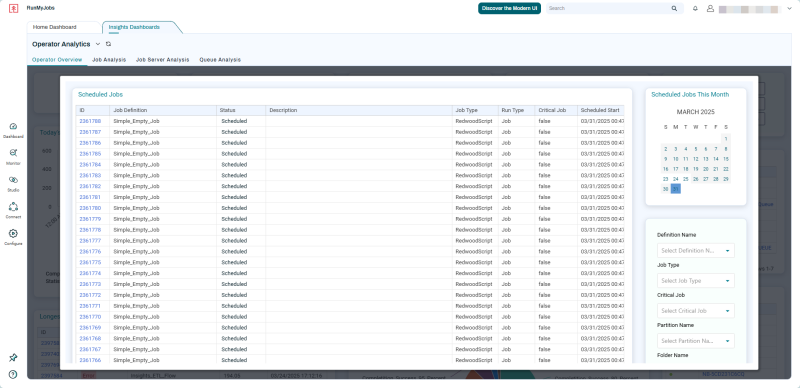Screen dimensions: 800x388
Task: Open job ID 2361785 link
Action: click(90, 154)
